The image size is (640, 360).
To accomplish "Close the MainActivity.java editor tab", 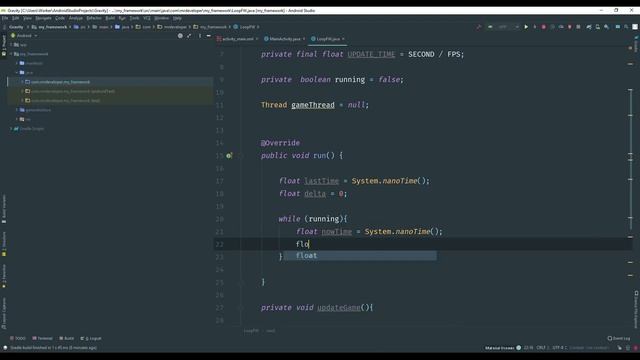I will click(x=304, y=39).
